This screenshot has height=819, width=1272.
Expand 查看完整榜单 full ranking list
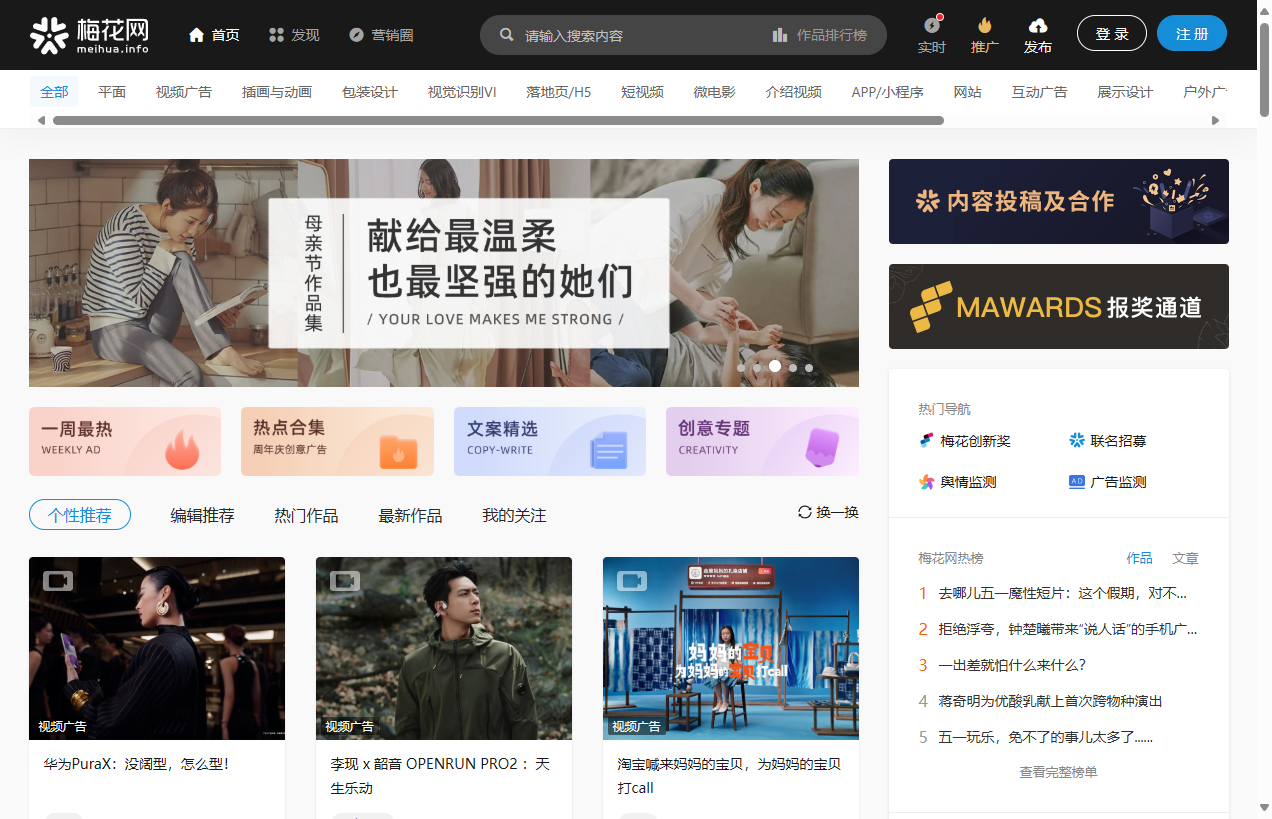point(1058,772)
